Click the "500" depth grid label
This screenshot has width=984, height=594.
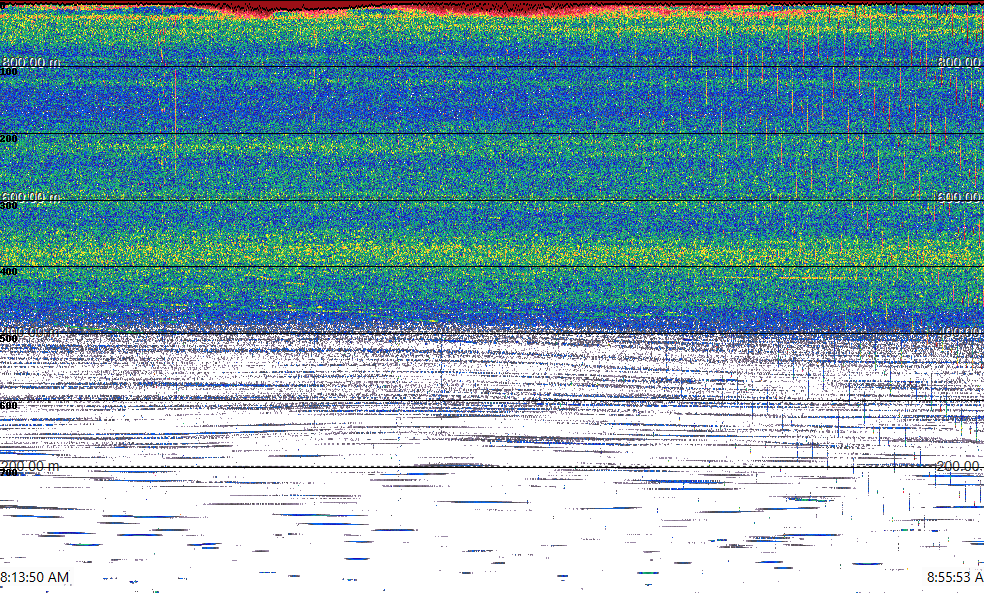9,339
